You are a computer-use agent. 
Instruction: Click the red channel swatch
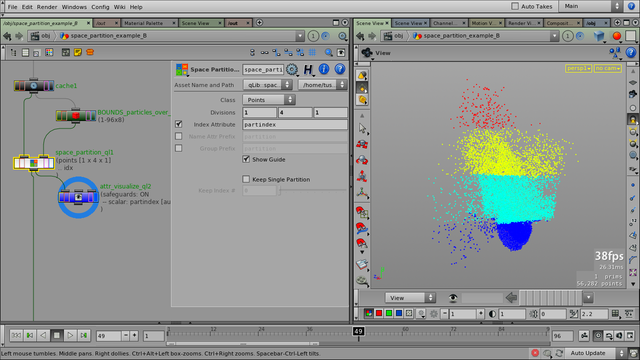379,313
